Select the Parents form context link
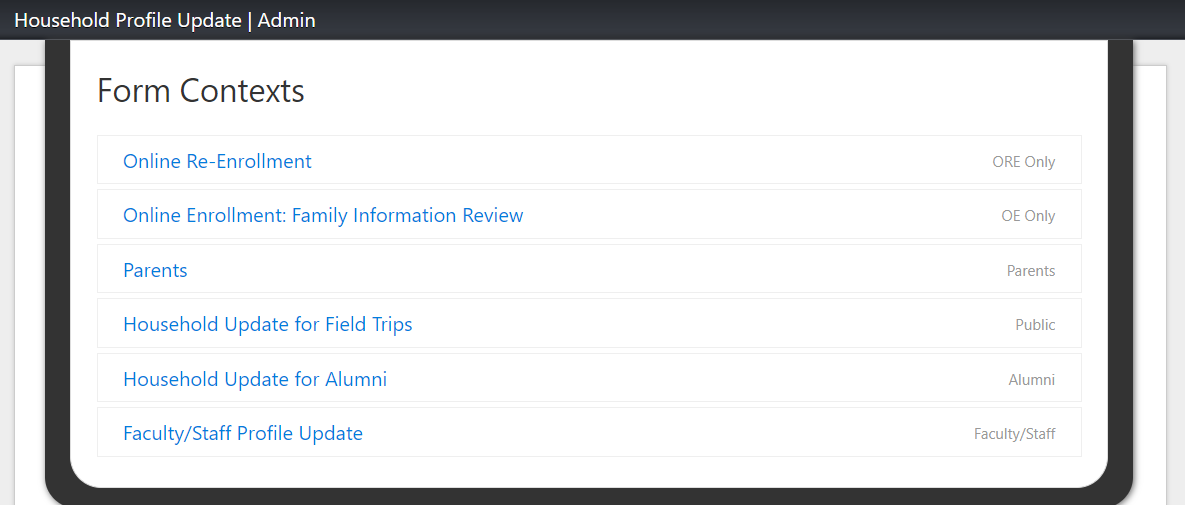This screenshot has width=1185, height=505. [155, 270]
